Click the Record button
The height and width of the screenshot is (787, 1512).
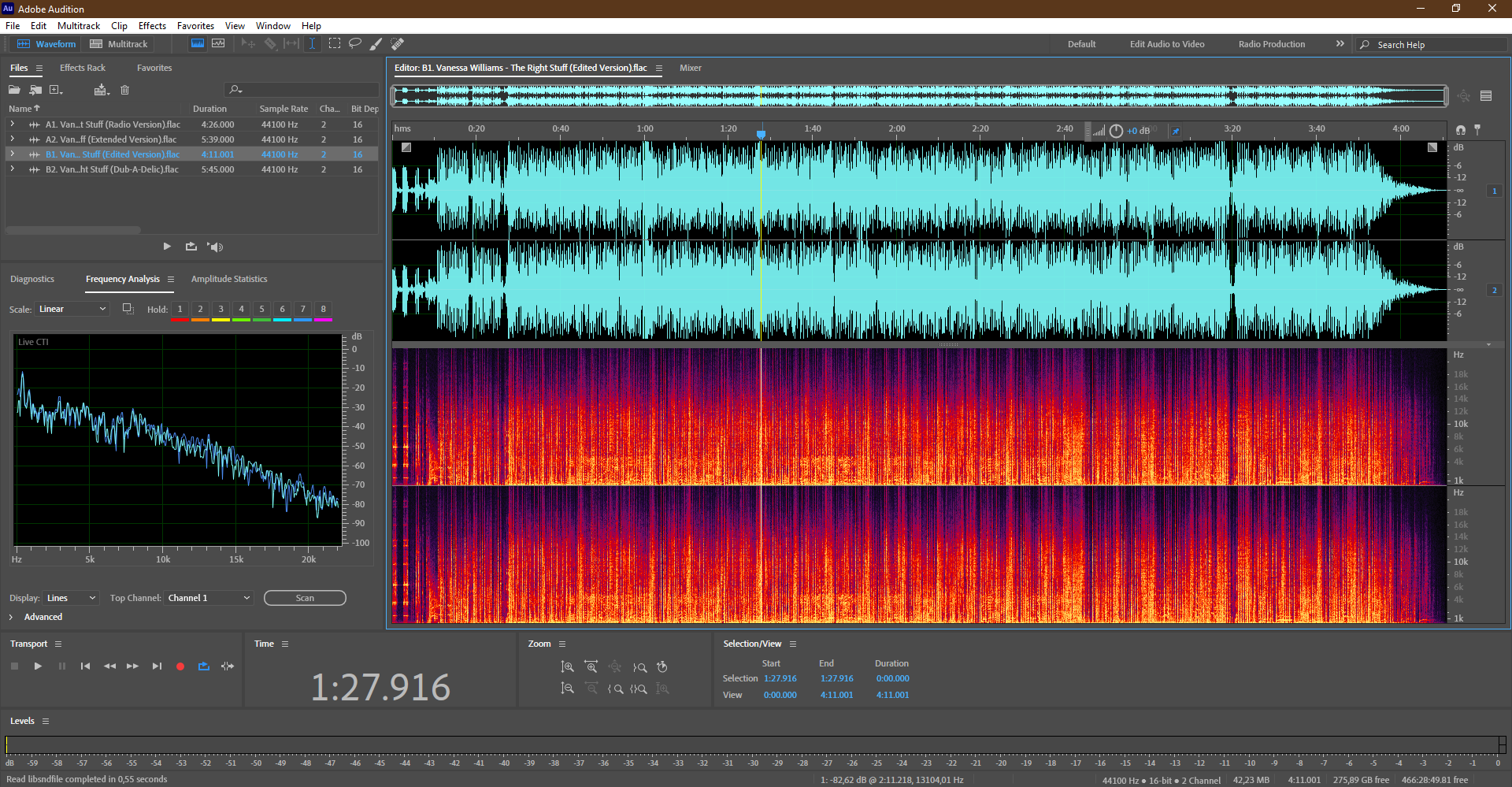180,666
